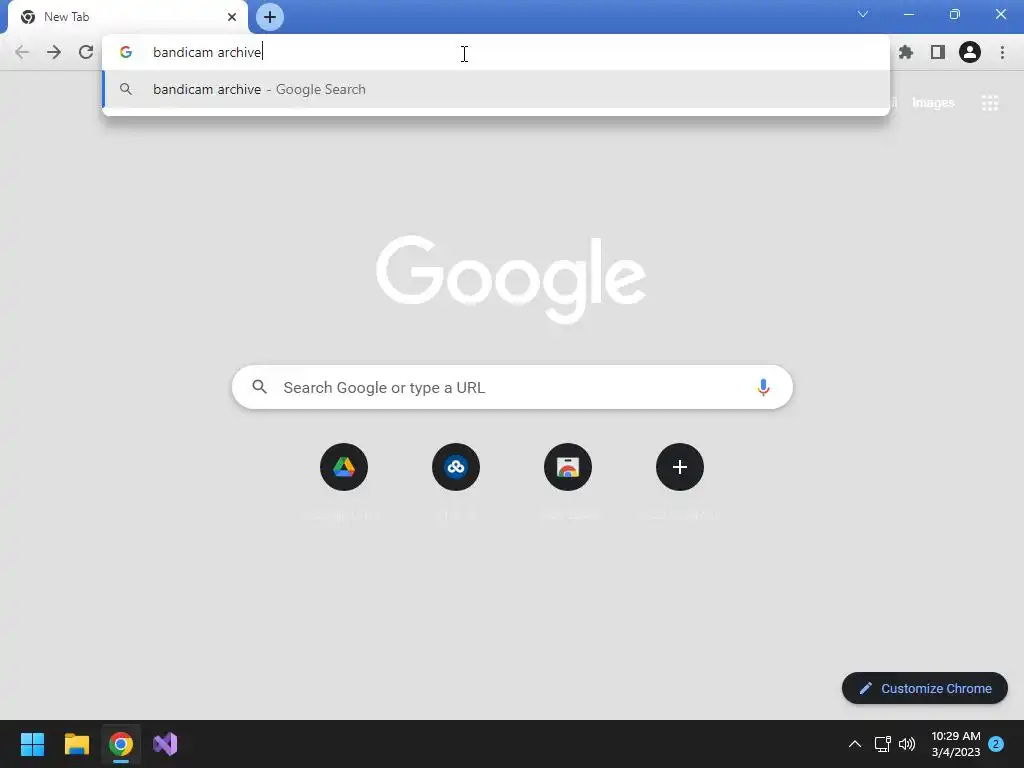Open the clock showing 10:29 AM
The image size is (1024, 768).
pos(955,744)
